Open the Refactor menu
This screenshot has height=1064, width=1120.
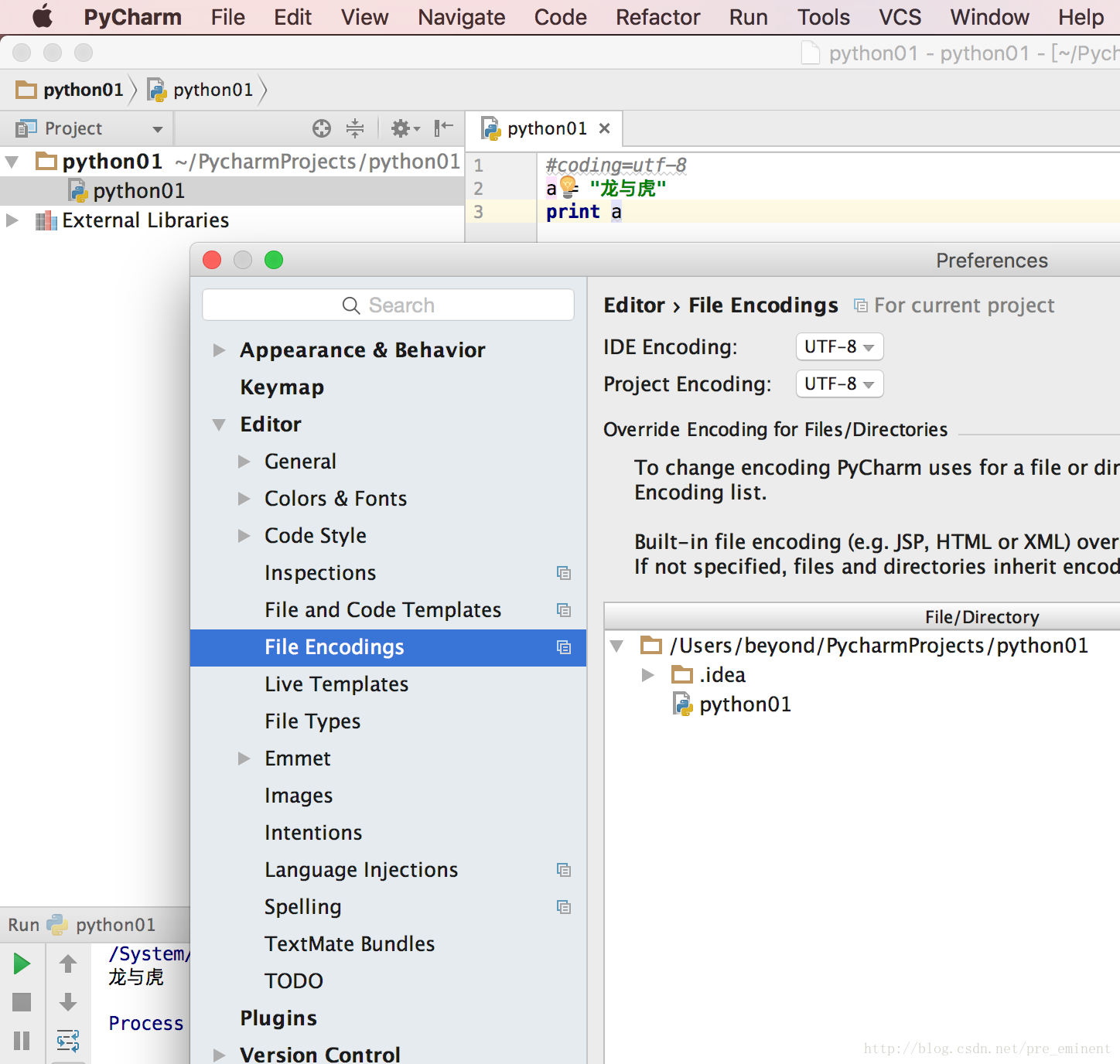(658, 17)
